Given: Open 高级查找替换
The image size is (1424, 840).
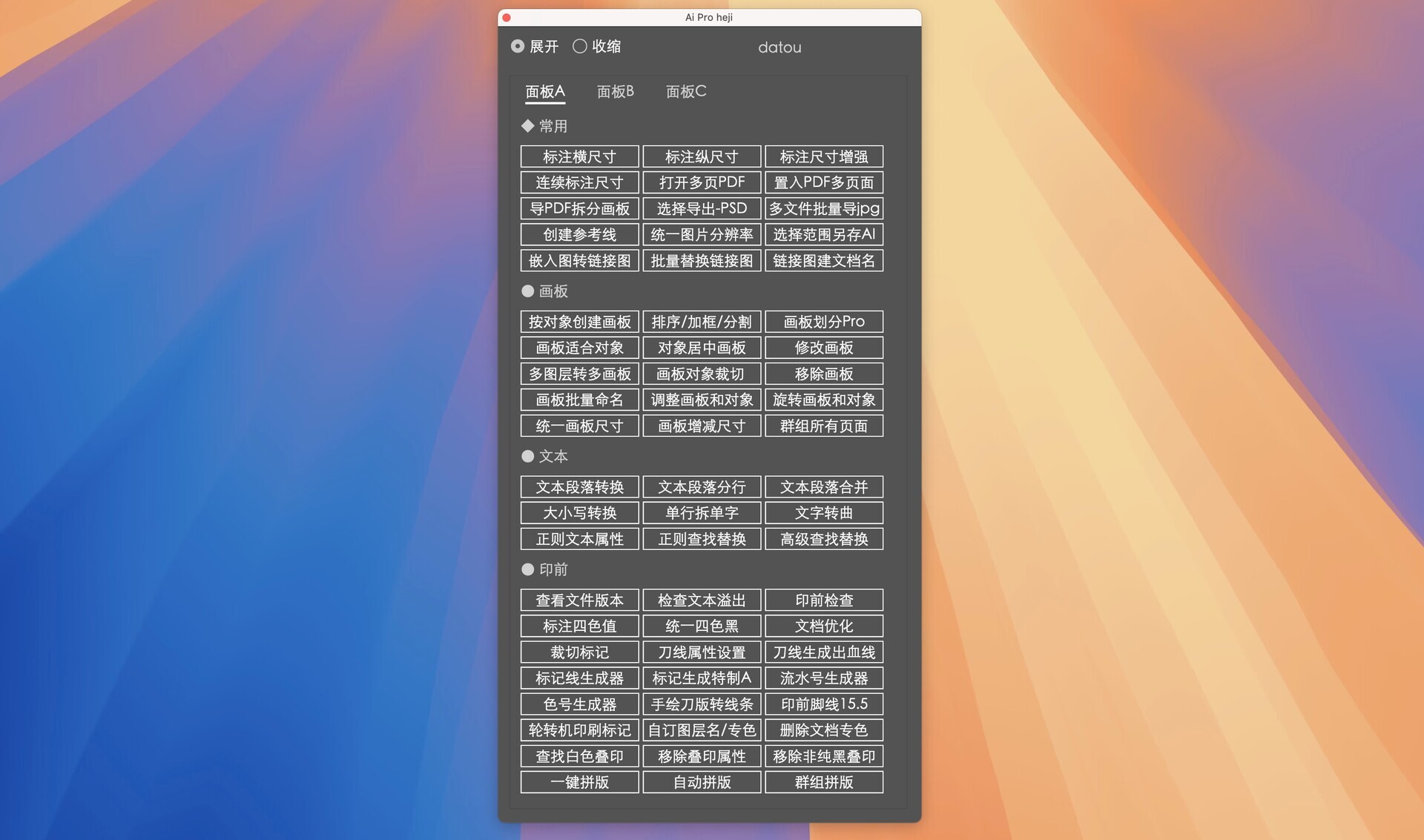Looking at the screenshot, I should (824, 539).
